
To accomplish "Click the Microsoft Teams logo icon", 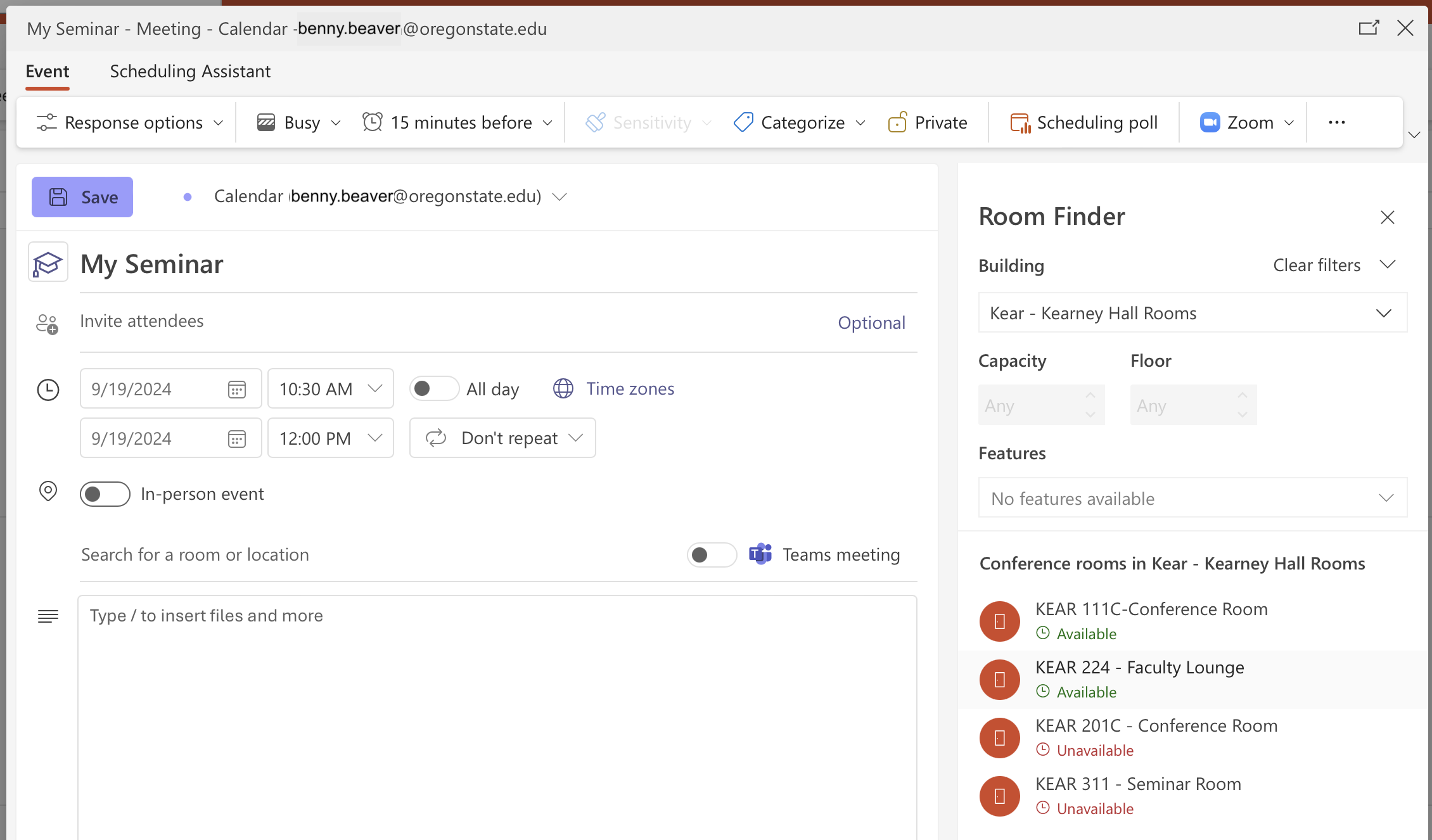I will click(x=760, y=554).
